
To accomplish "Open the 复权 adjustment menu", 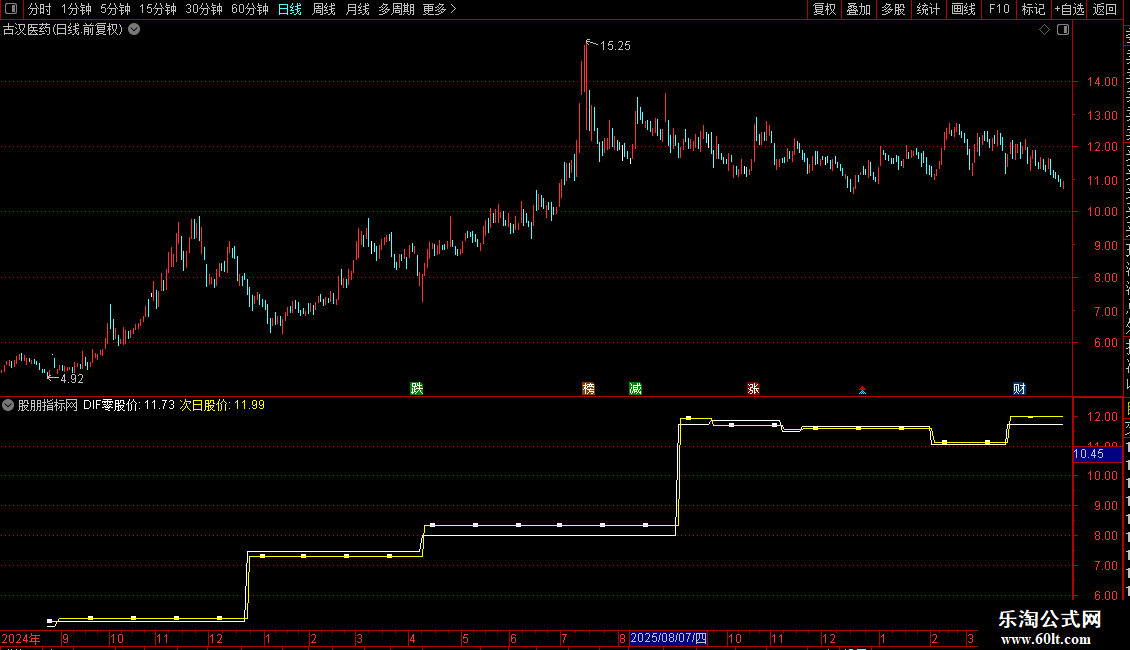I will point(824,9).
